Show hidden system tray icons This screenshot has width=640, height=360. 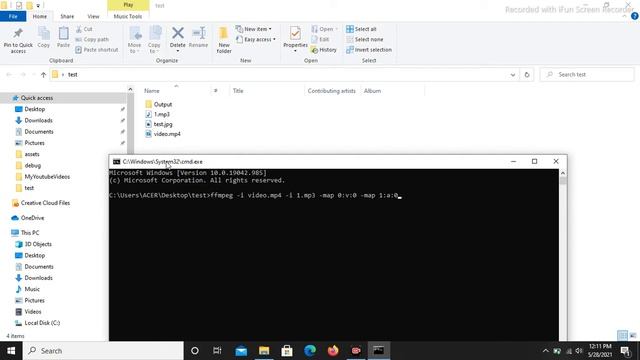click(x=545, y=351)
